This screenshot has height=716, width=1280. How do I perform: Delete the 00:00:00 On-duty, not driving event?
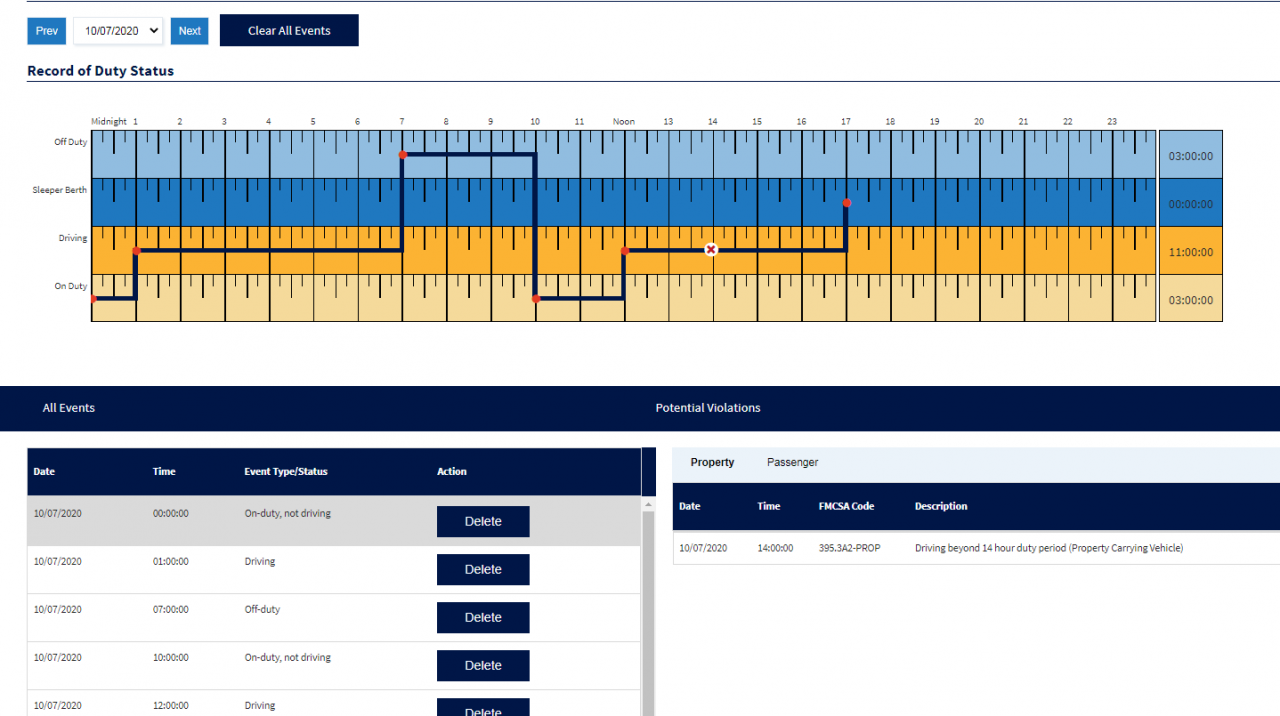[x=483, y=521]
